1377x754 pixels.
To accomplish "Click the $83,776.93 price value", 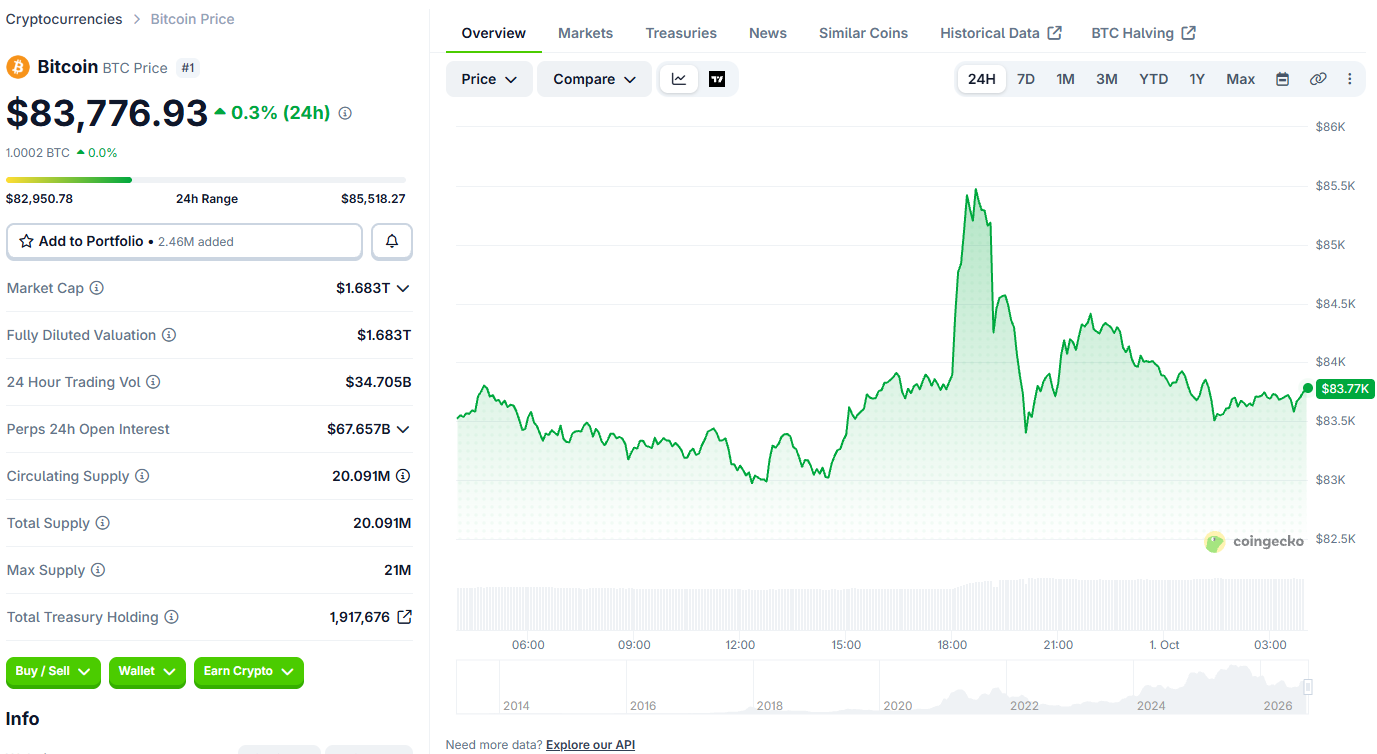I will (x=107, y=113).
